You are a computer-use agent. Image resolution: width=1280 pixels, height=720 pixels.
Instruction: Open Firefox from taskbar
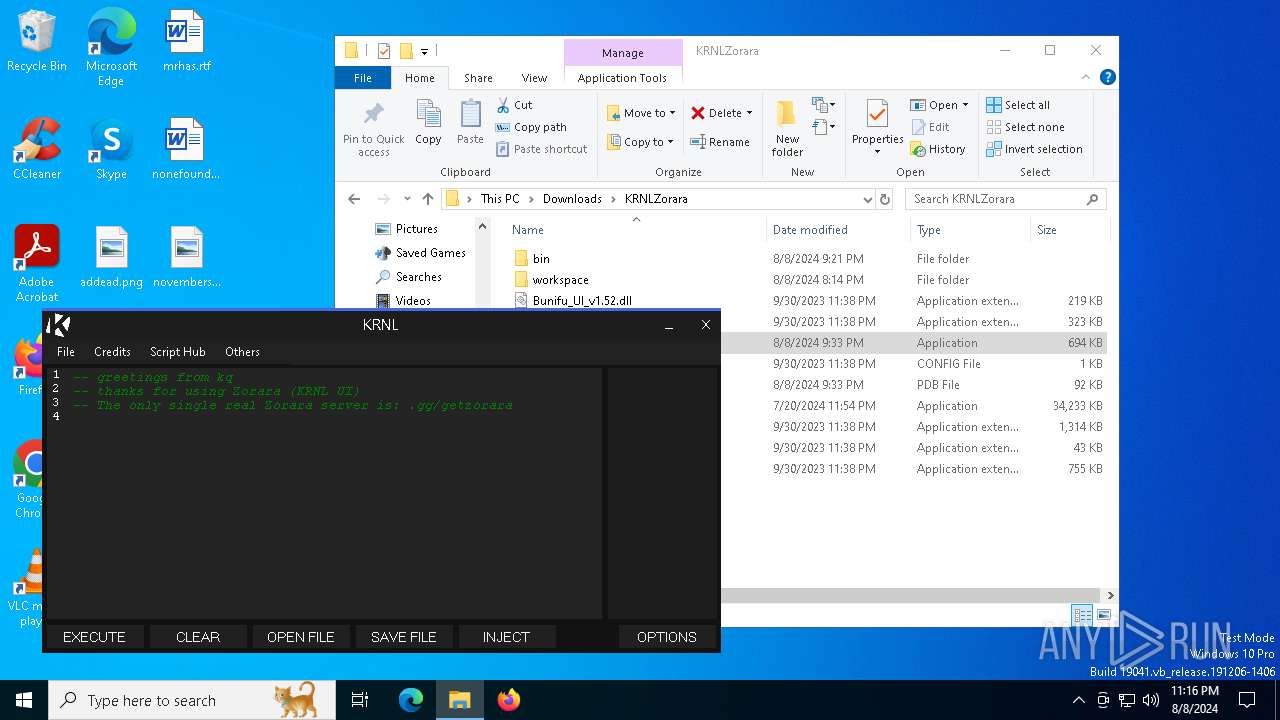(509, 700)
